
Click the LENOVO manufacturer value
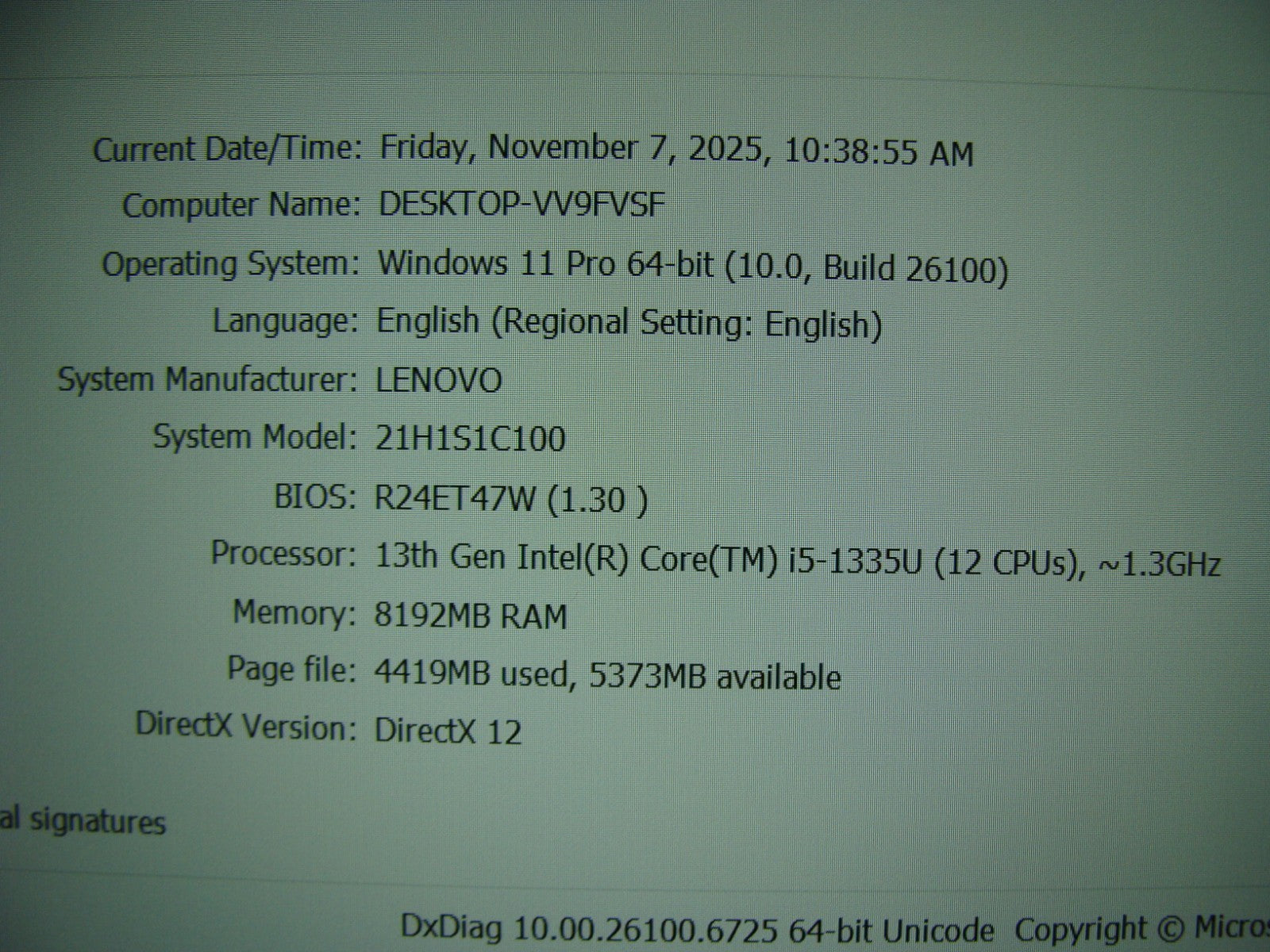point(438,381)
